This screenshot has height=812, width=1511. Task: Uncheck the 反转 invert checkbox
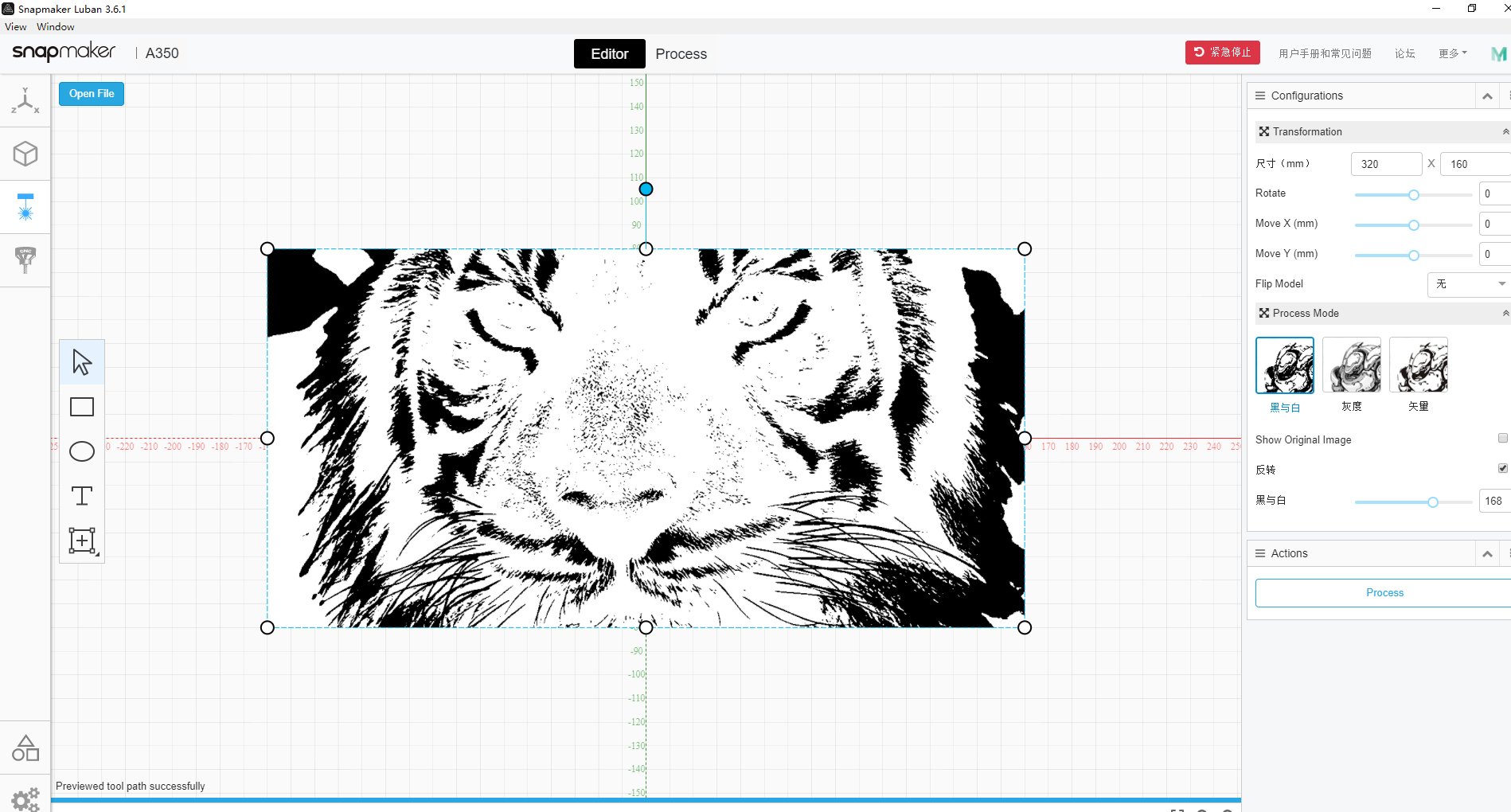1502,468
